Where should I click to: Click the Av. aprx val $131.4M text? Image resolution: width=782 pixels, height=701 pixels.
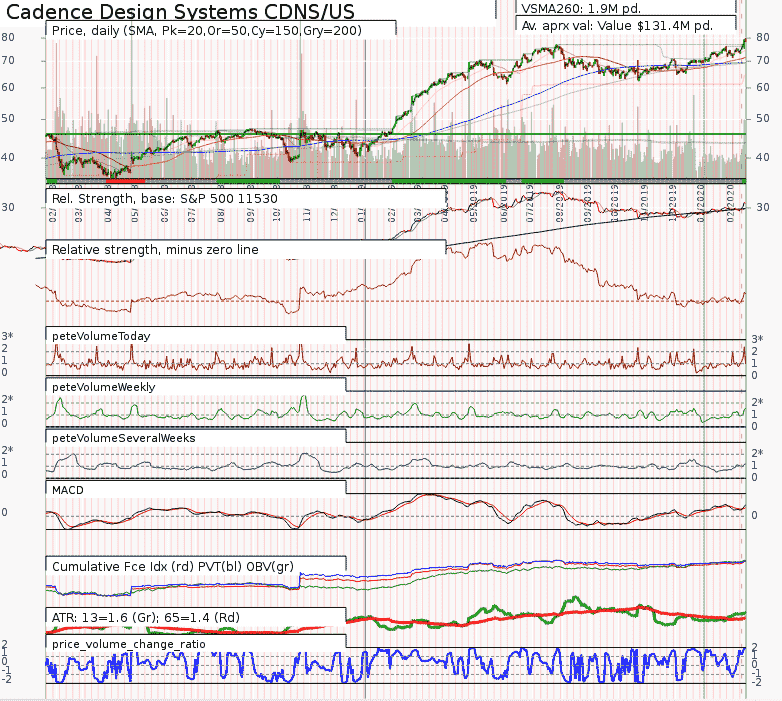(617, 25)
